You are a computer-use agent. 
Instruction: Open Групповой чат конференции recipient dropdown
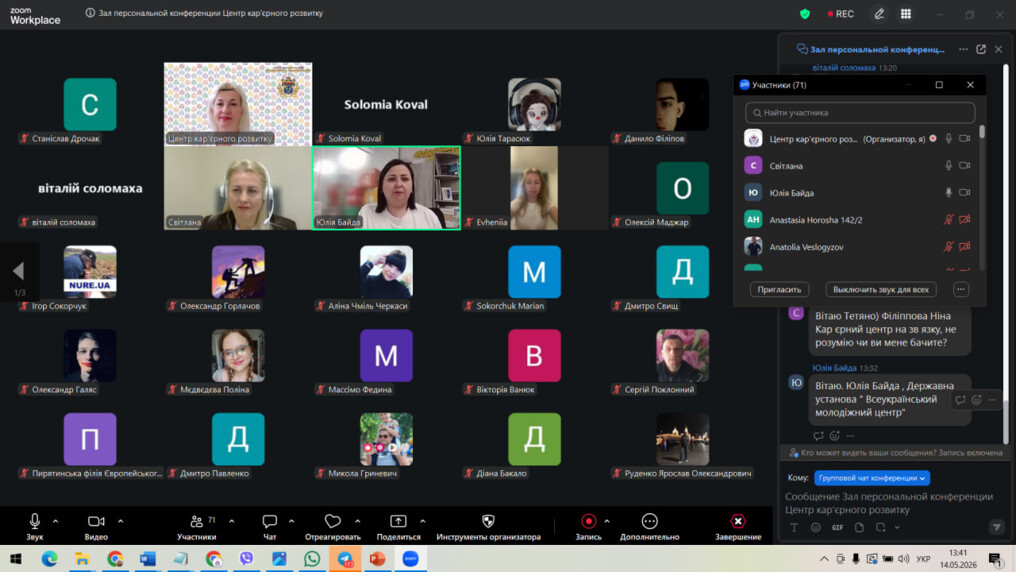(872, 478)
